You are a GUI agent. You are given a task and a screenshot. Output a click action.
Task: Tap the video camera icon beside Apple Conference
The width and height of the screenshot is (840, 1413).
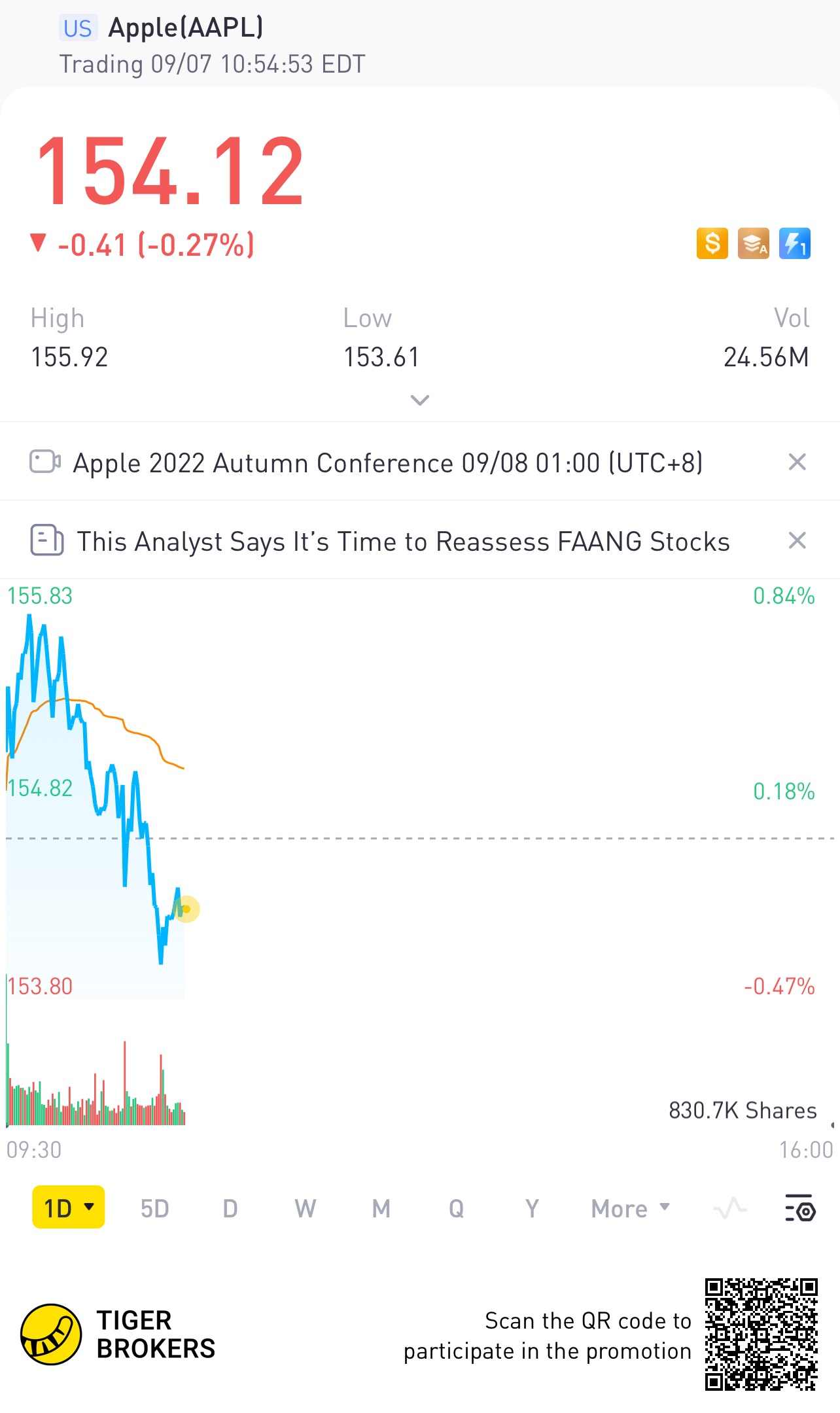tap(45, 462)
